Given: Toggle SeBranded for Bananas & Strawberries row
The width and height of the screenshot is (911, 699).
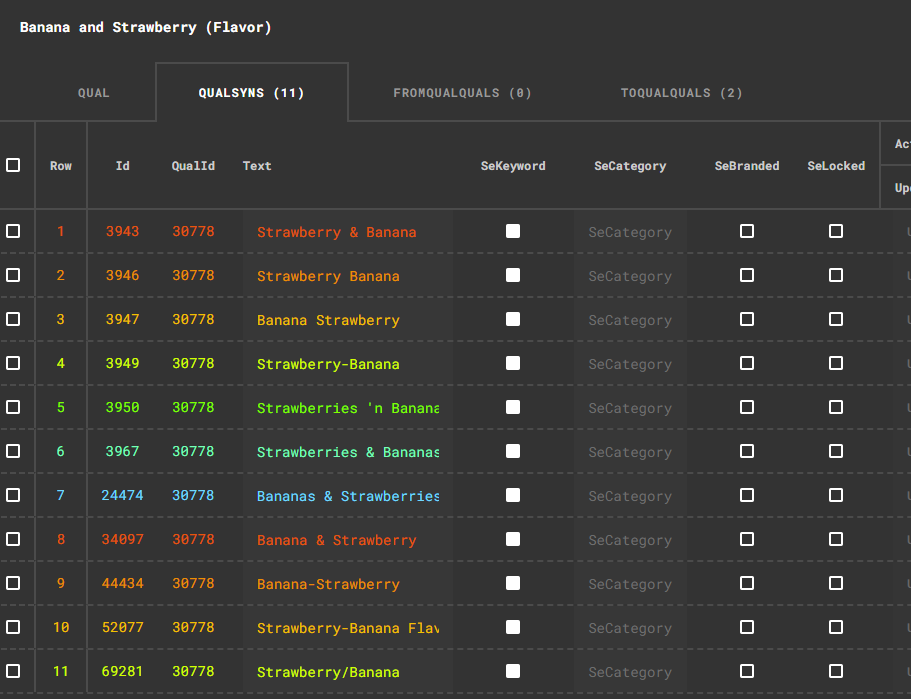Looking at the screenshot, I should click(x=747, y=495).
